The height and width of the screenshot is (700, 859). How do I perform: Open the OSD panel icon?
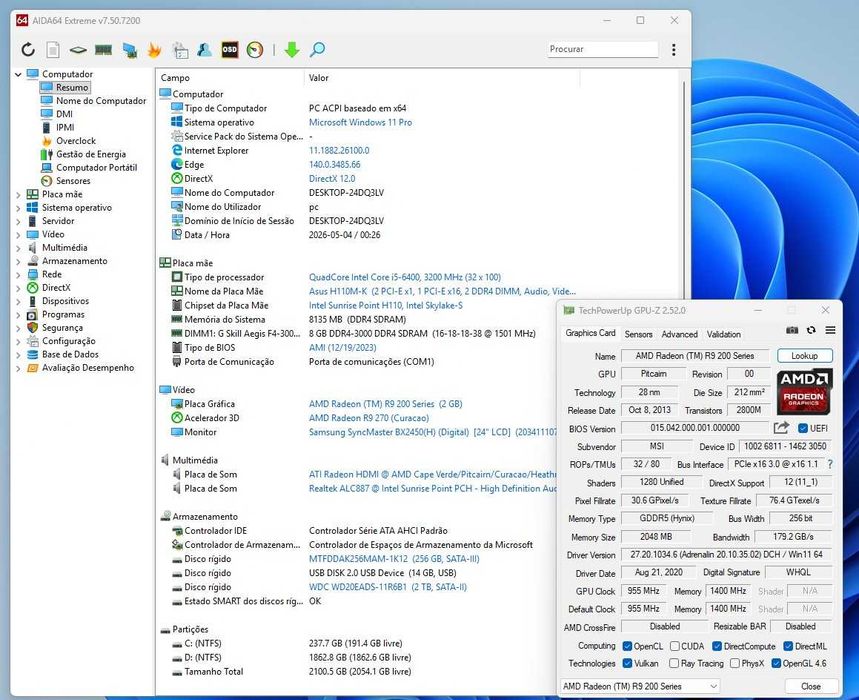(230, 50)
